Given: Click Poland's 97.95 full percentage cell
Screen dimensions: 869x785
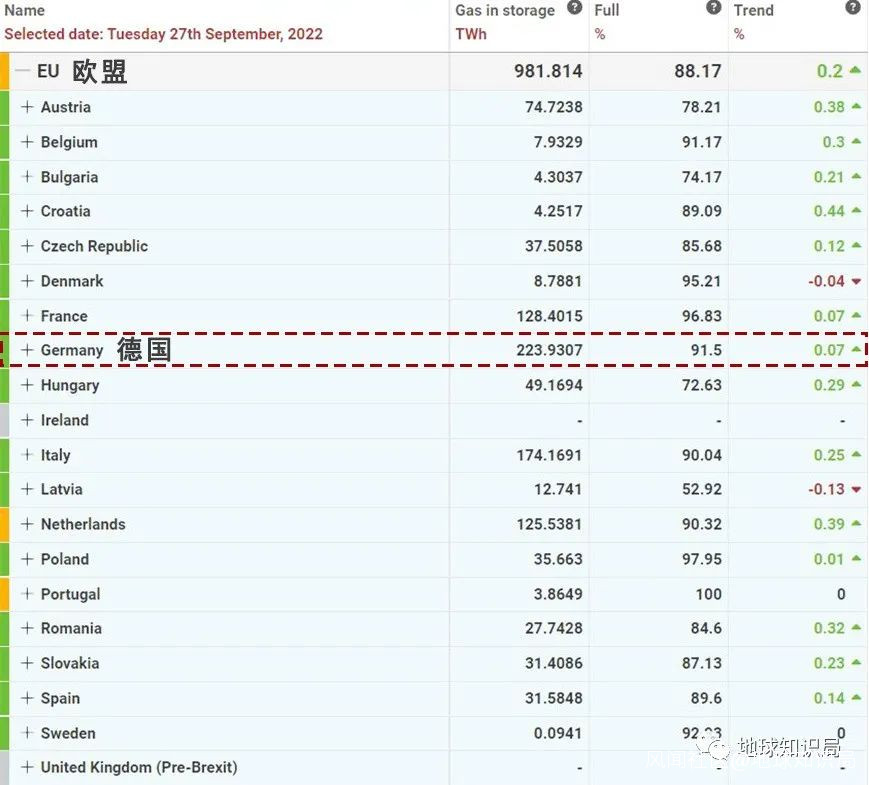Looking at the screenshot, I should click(701, 559).
